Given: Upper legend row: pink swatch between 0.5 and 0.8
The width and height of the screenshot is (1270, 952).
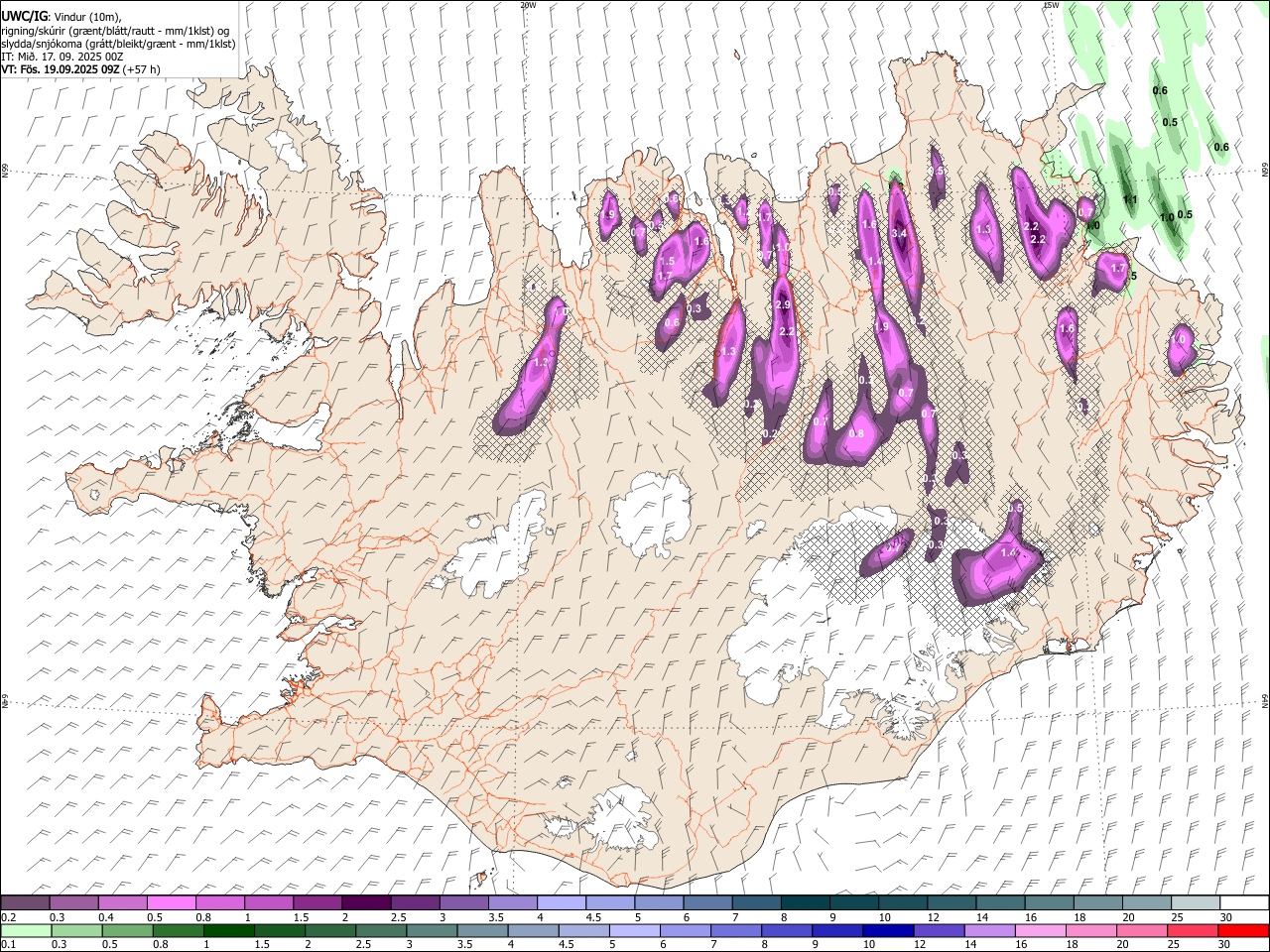Looking at the screenshot, I should 171,902.
